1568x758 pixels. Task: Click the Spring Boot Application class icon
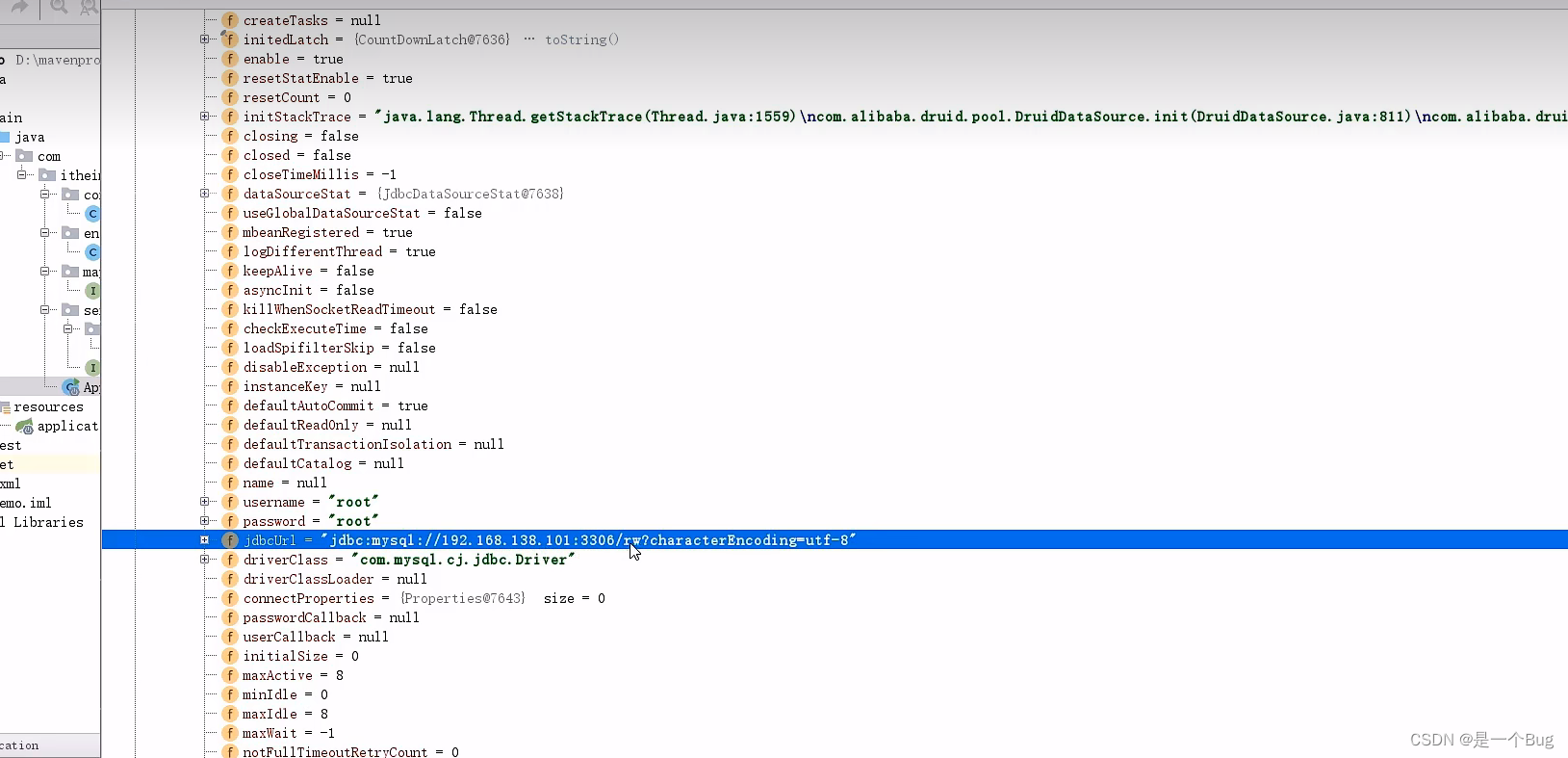point(71,387)
